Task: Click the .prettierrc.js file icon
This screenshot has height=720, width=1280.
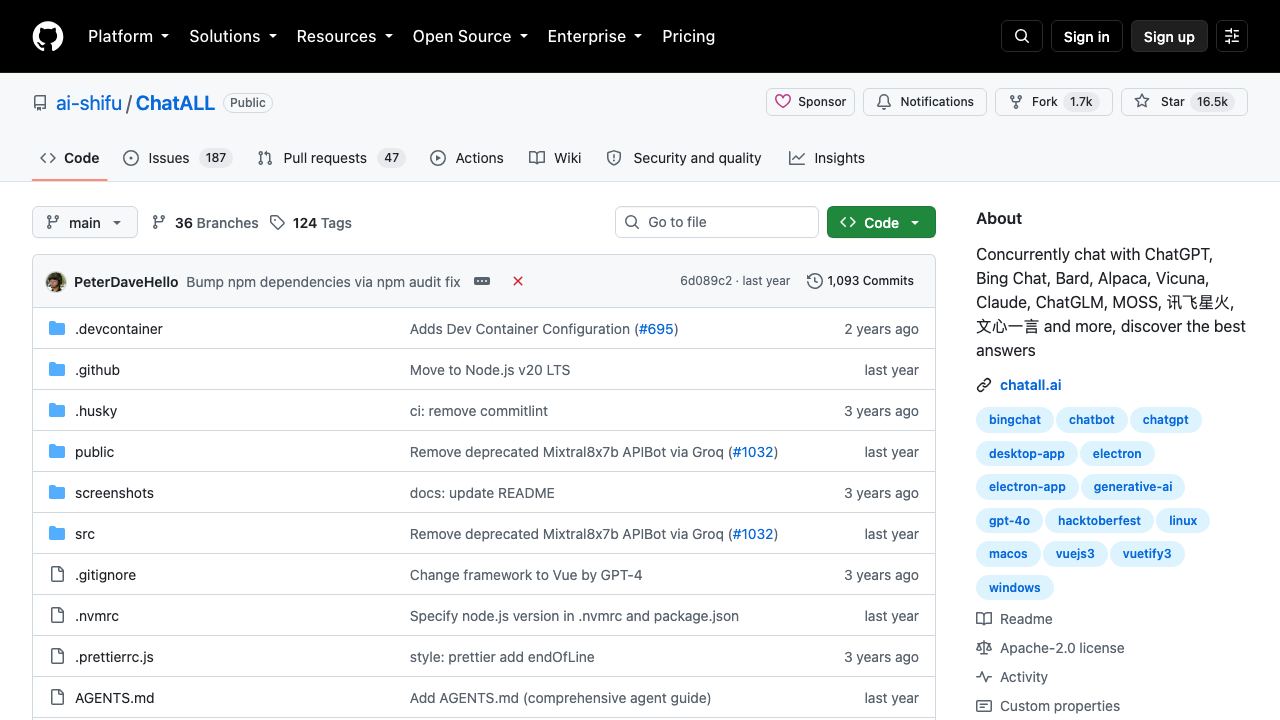Action: (57, 657)
